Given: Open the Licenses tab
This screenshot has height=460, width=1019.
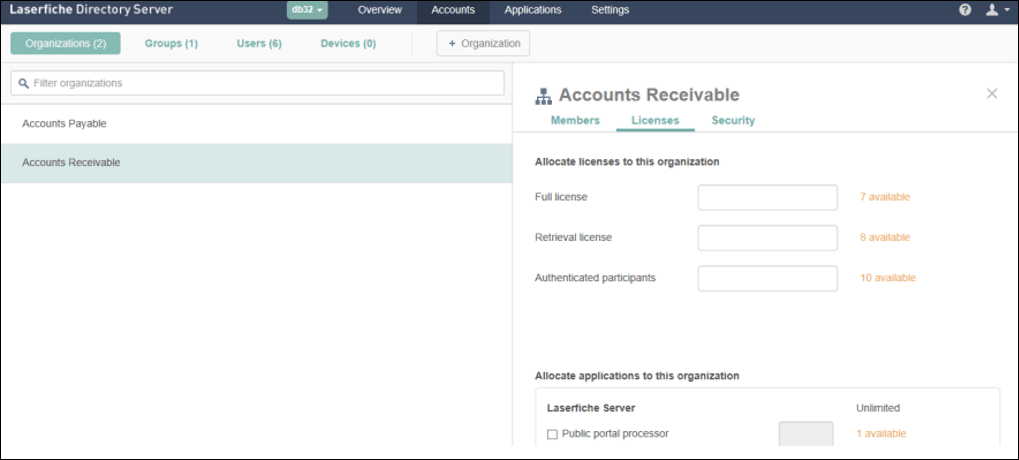Looking at the screenshot, I should tap(655, 121).
